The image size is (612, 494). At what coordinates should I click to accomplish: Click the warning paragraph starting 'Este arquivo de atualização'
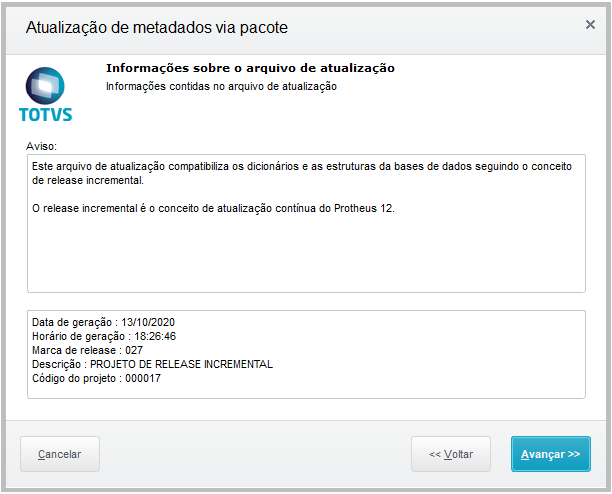(x=302, y=173)
